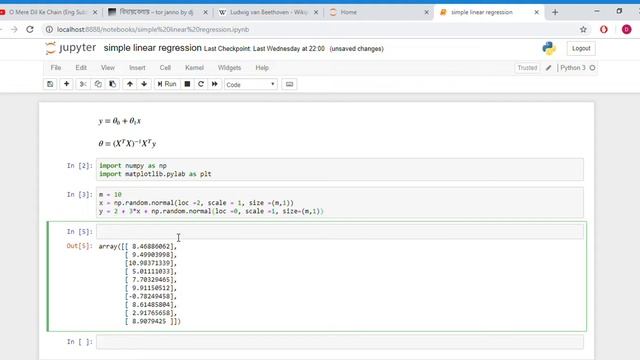Click the Logout button
Viewport: 640px width, 360px height.
pyautogui.click(x=581, y=48)
